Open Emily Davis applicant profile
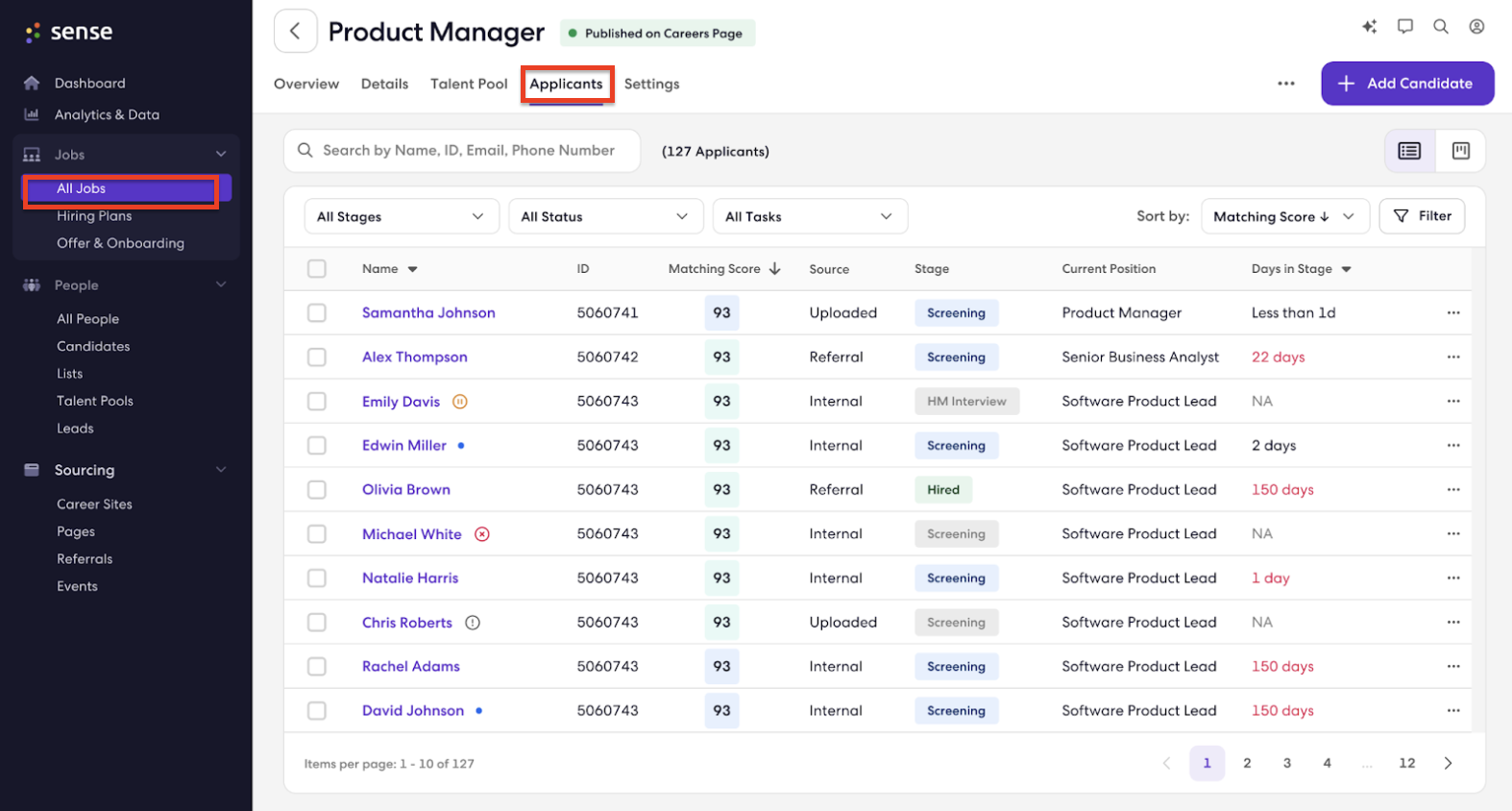 pos(401,402)
